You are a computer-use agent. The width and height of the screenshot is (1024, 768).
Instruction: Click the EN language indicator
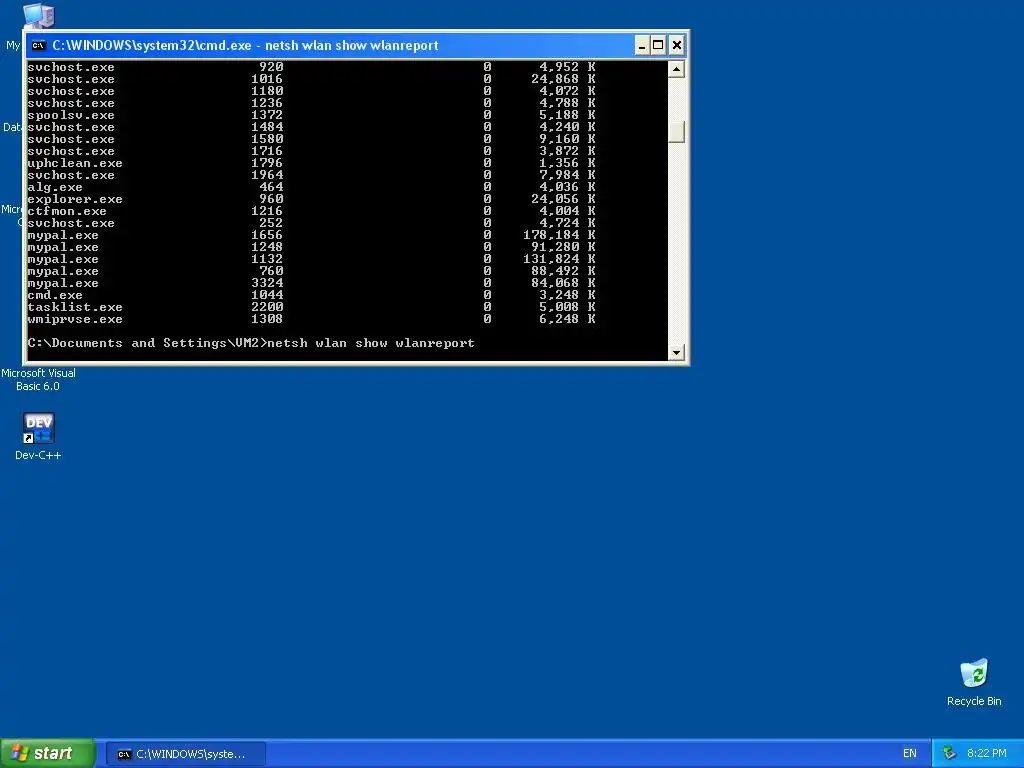click(909, 753)
